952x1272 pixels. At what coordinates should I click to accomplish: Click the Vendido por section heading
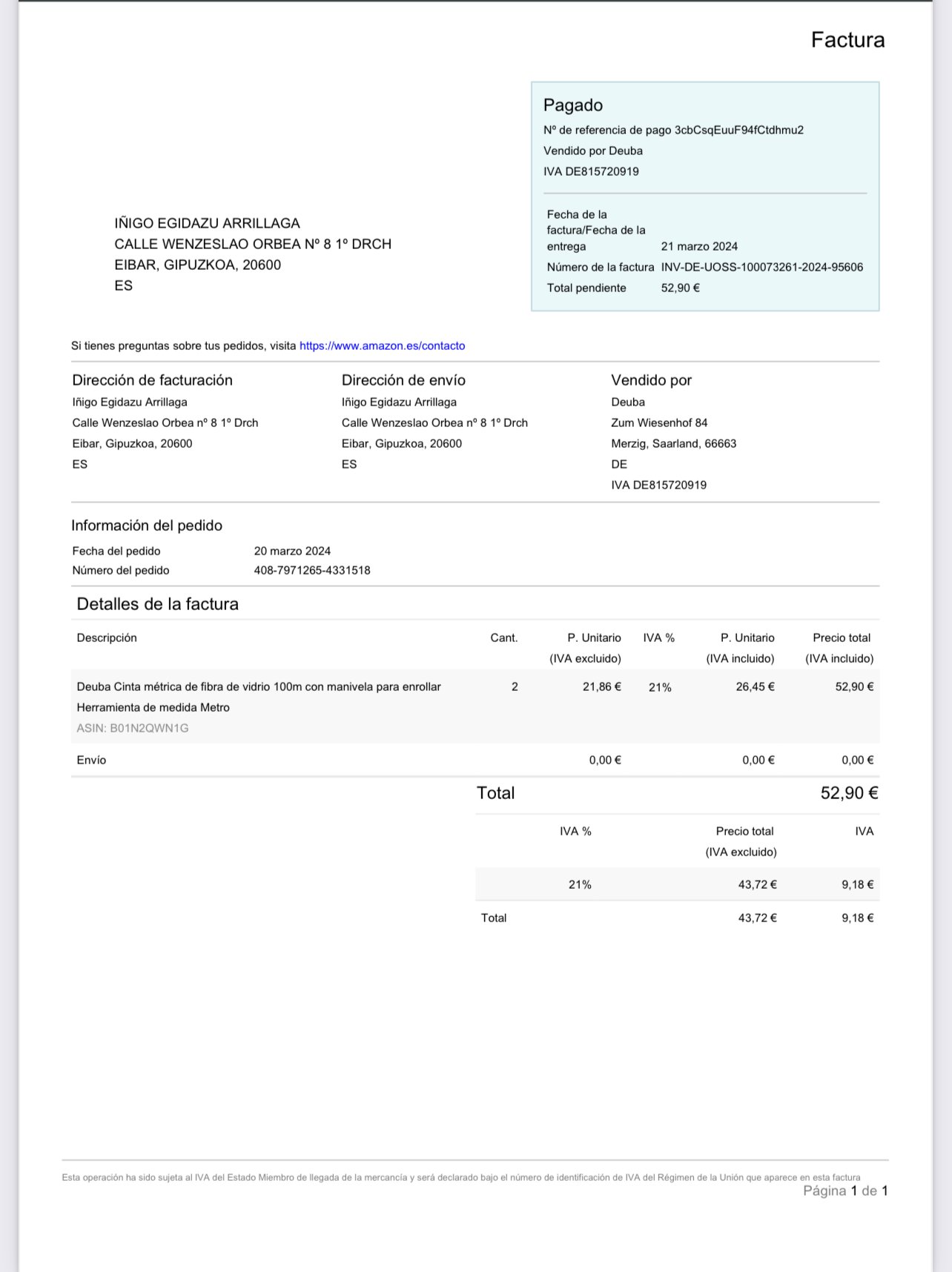pos(651,380)
